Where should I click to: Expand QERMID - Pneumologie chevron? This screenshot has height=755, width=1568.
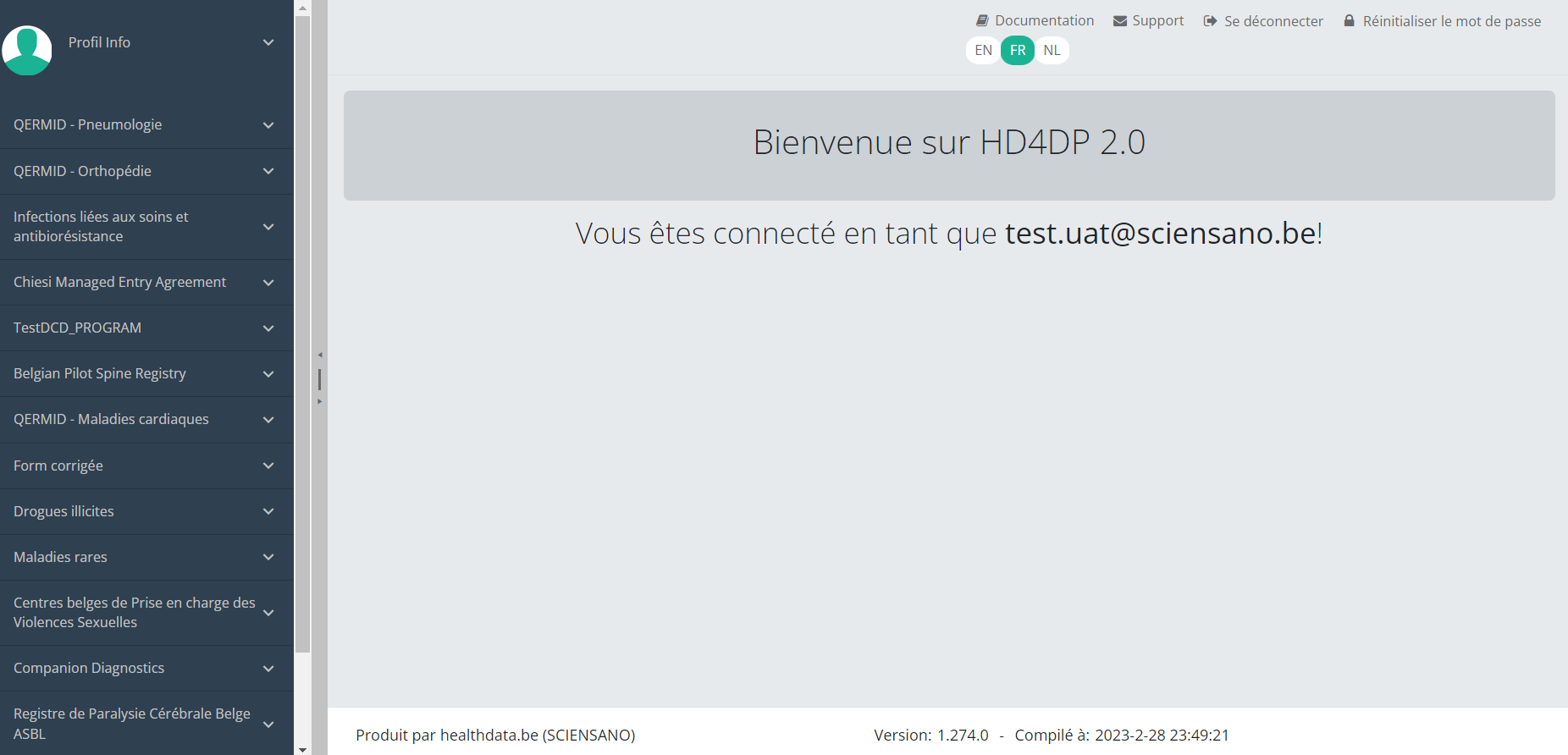pos(268,125)
